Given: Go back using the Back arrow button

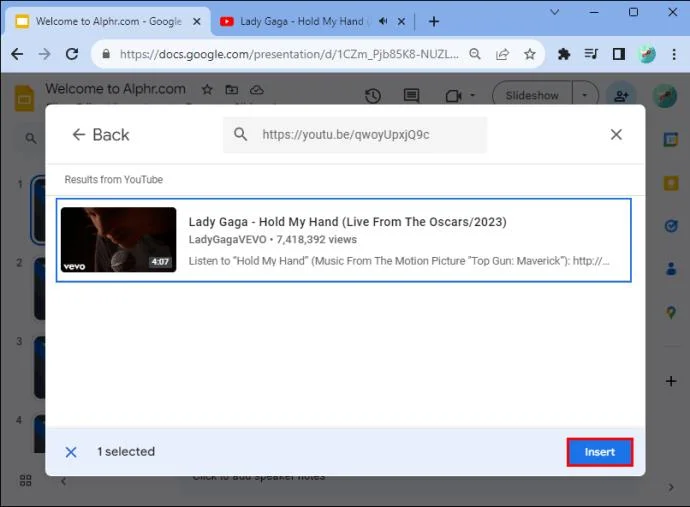Looking at the screenshot, I should (101, 135).
